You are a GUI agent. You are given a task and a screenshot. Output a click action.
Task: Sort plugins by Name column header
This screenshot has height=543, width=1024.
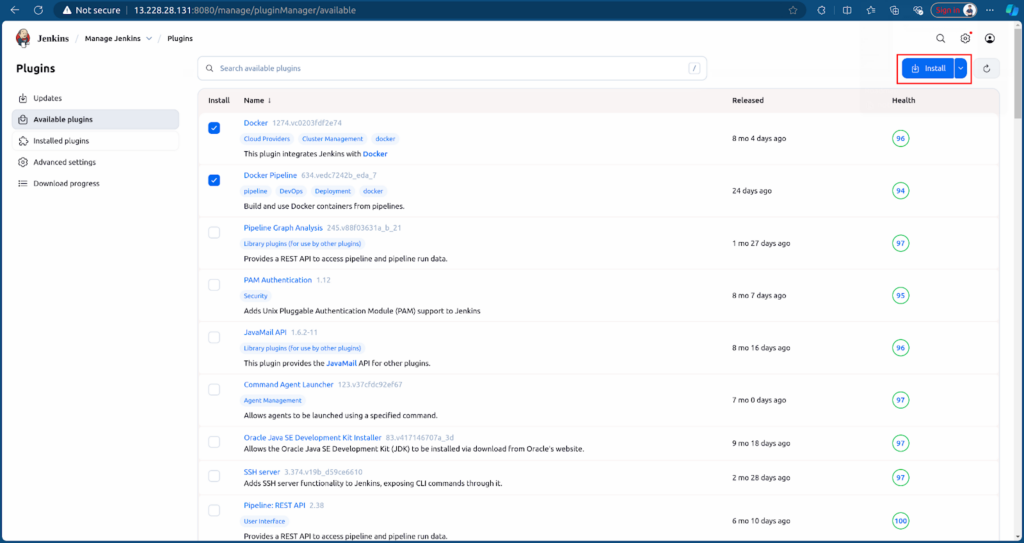coord(257,100)
